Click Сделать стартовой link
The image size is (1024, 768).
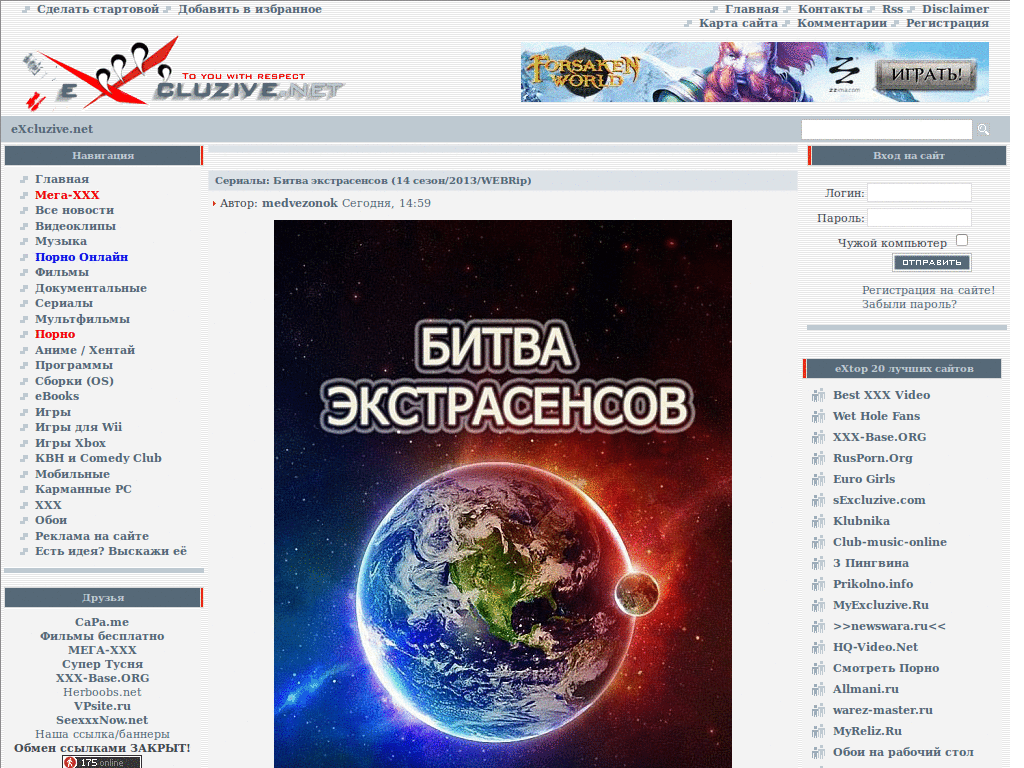pyautogui.click(x=98, y=9)
